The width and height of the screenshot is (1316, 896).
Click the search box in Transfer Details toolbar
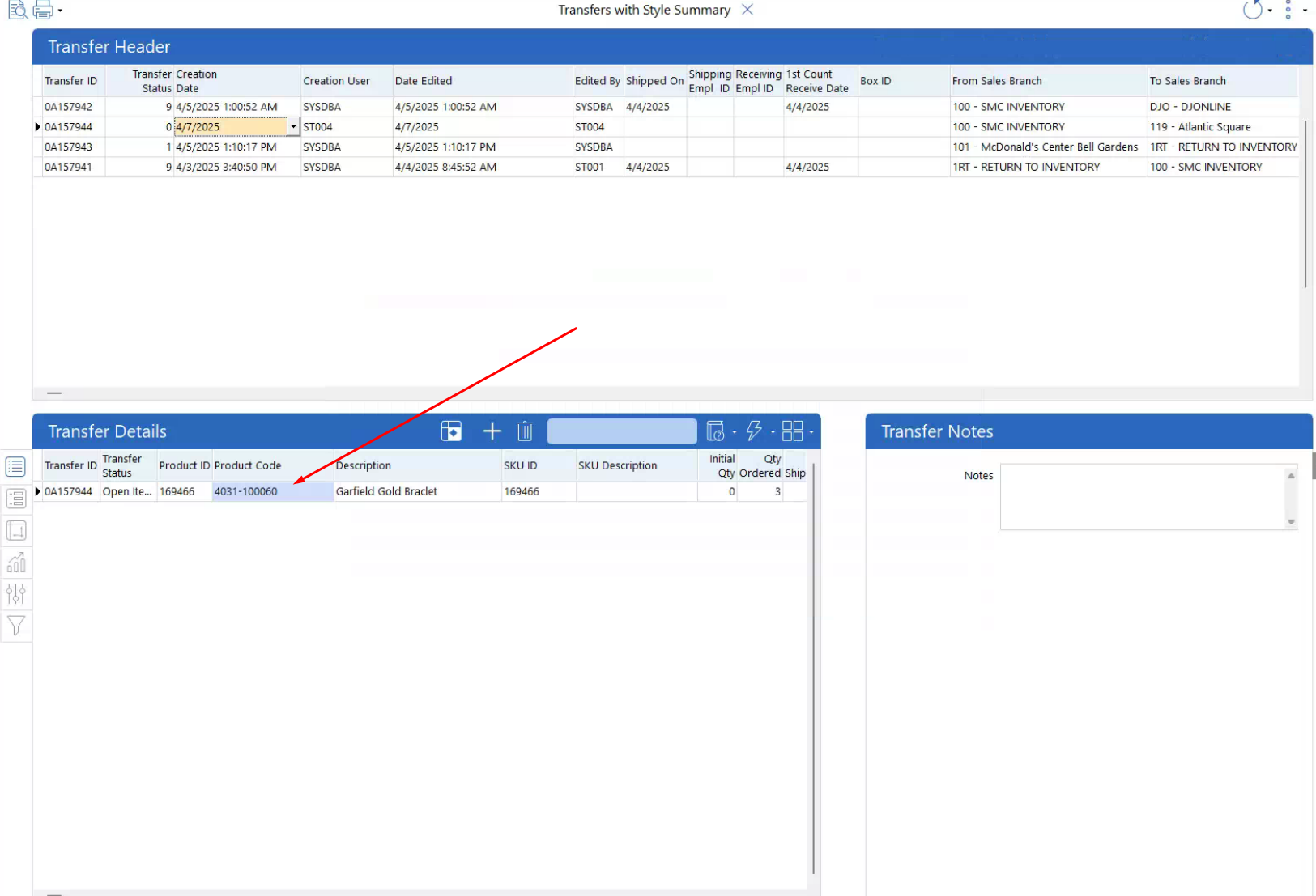click(622, 431)
